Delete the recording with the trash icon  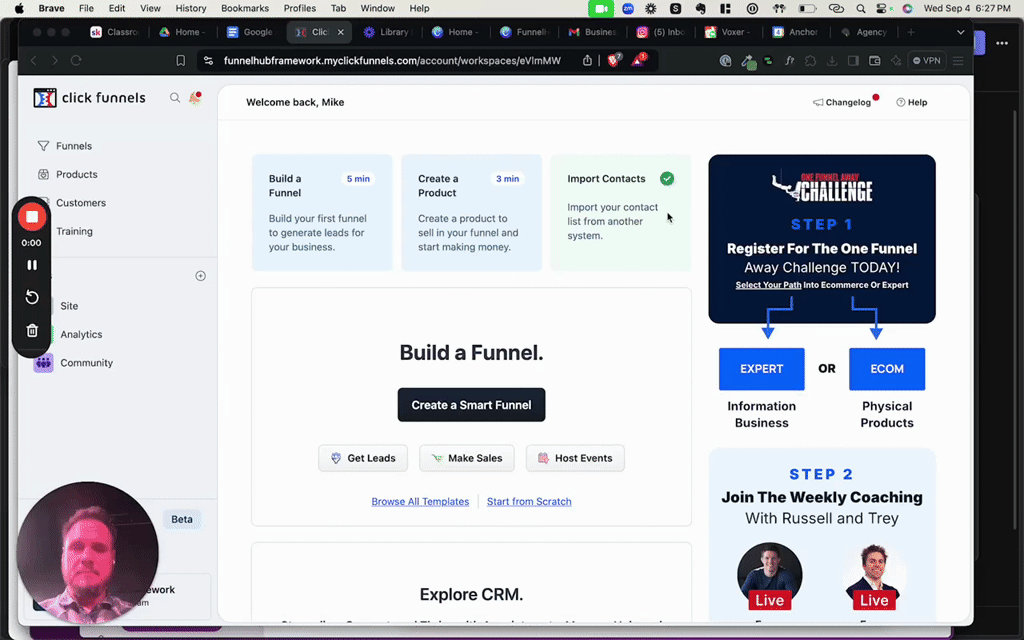pos(31,330)
